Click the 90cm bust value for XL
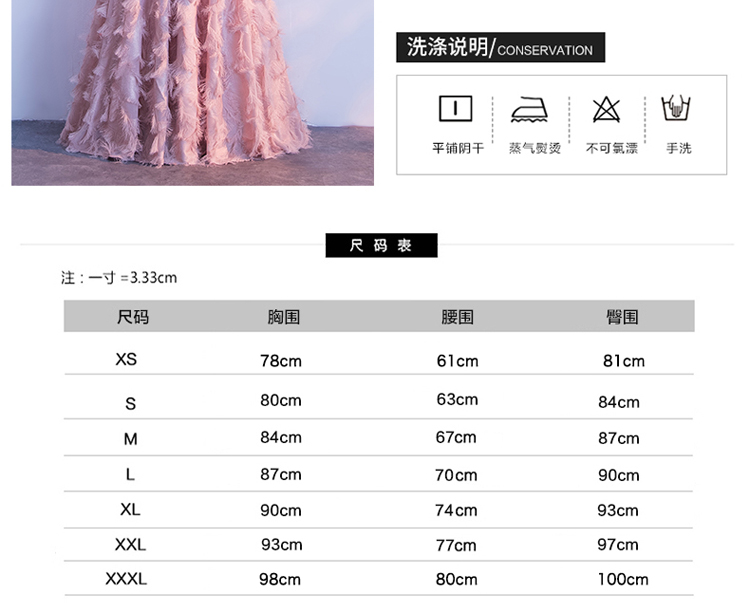This screenshot has height=616, width=750. (281, 510)
